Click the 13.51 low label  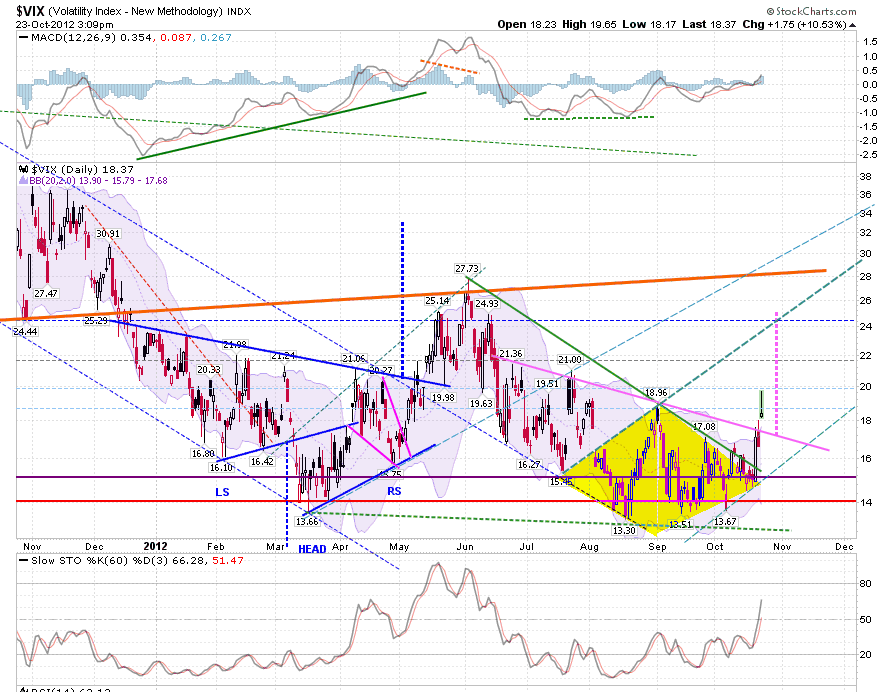[x=680, y=524]
